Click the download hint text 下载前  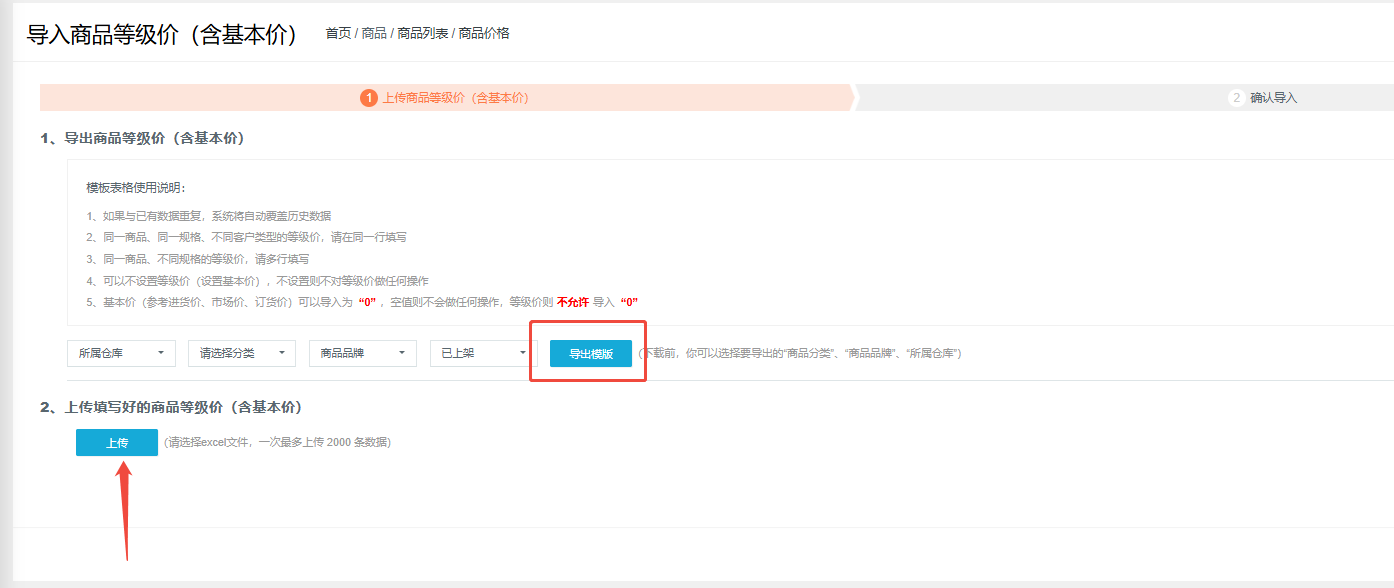[x=800, y=354]
